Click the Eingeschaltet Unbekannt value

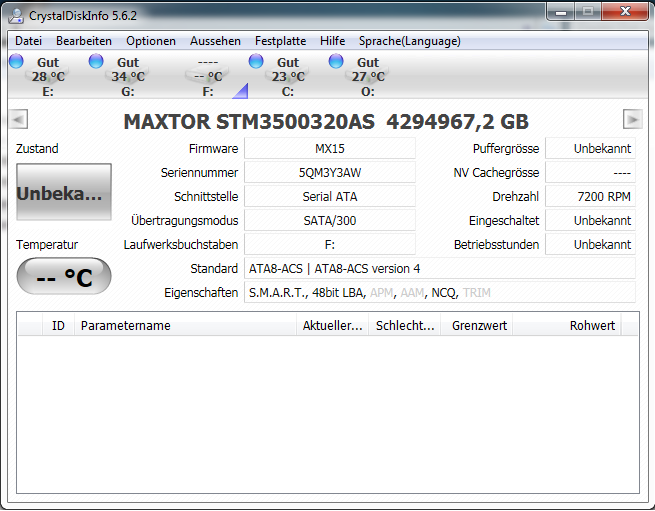coord(590,221)
